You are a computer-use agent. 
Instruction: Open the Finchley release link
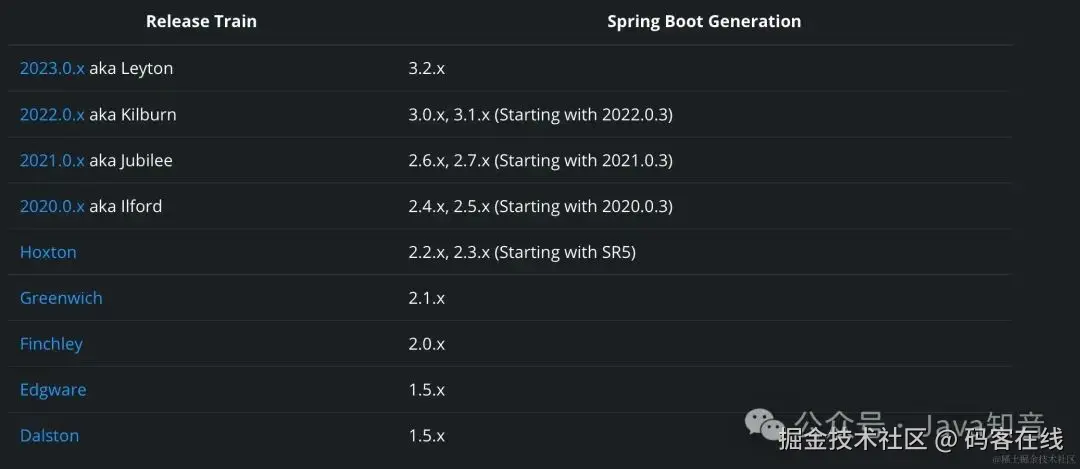51,345
